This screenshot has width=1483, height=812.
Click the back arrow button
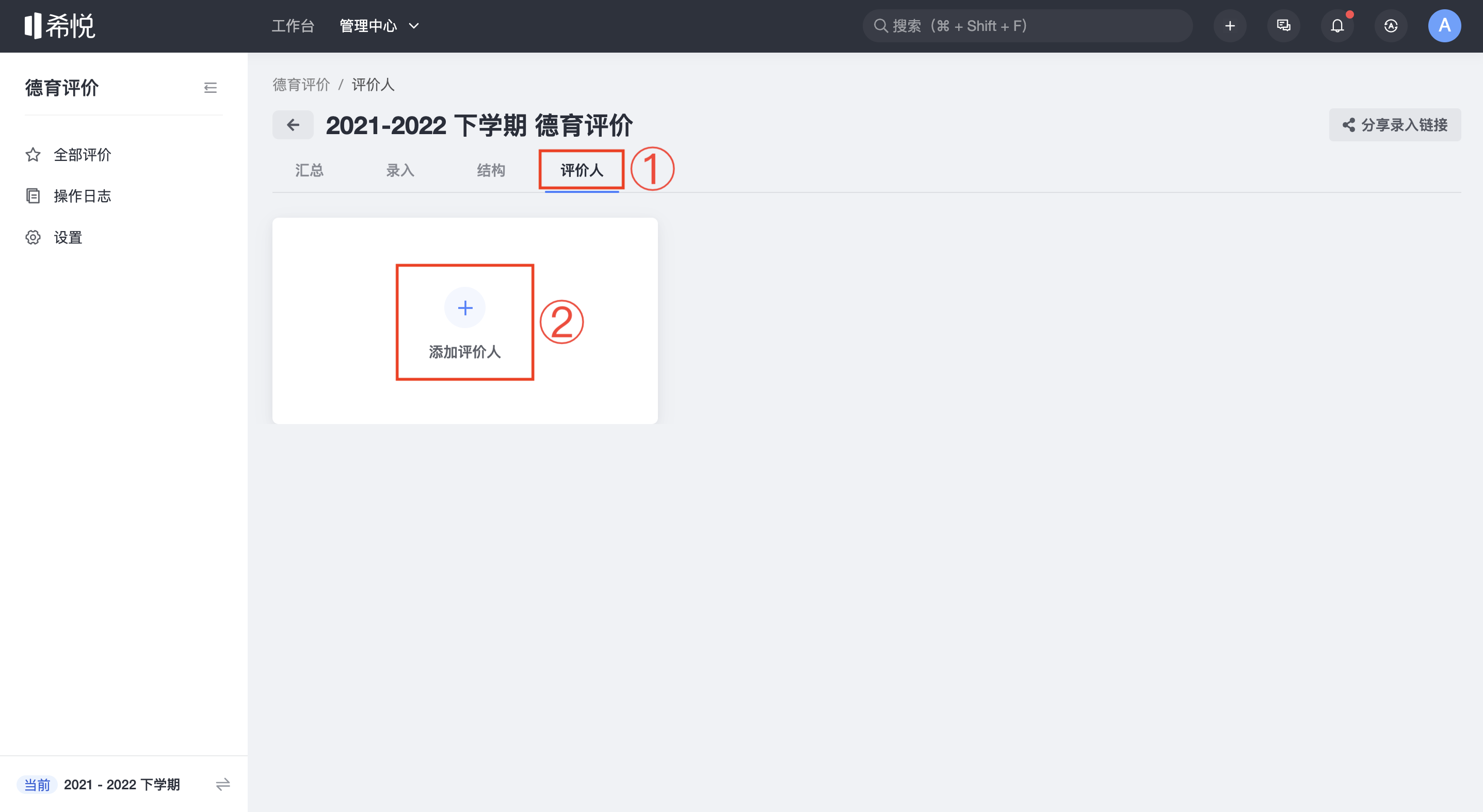click(x=293, y=125)
